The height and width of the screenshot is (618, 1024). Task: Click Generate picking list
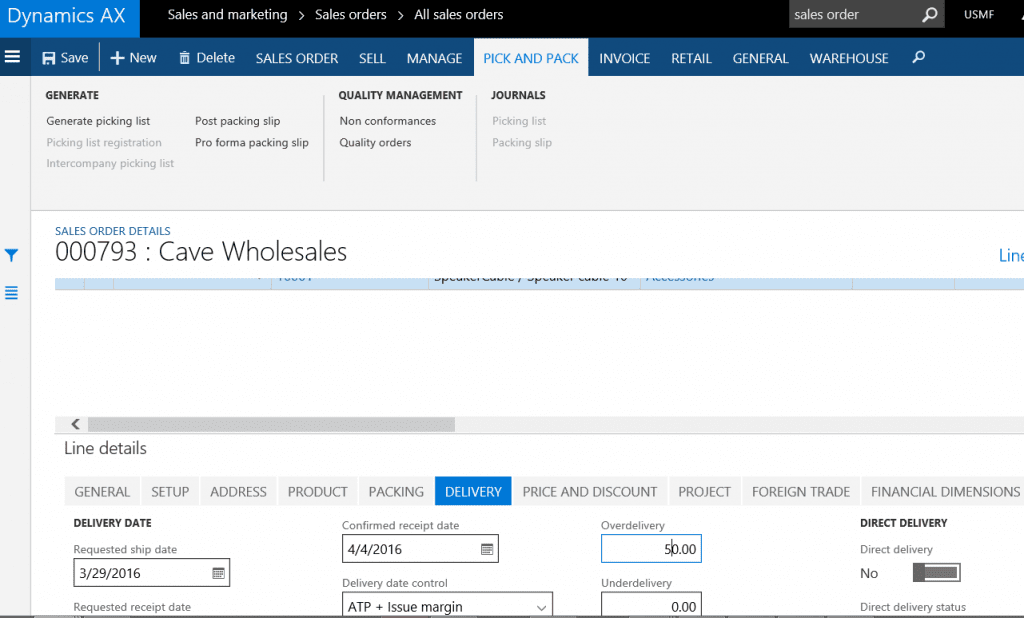click(98, 121)
